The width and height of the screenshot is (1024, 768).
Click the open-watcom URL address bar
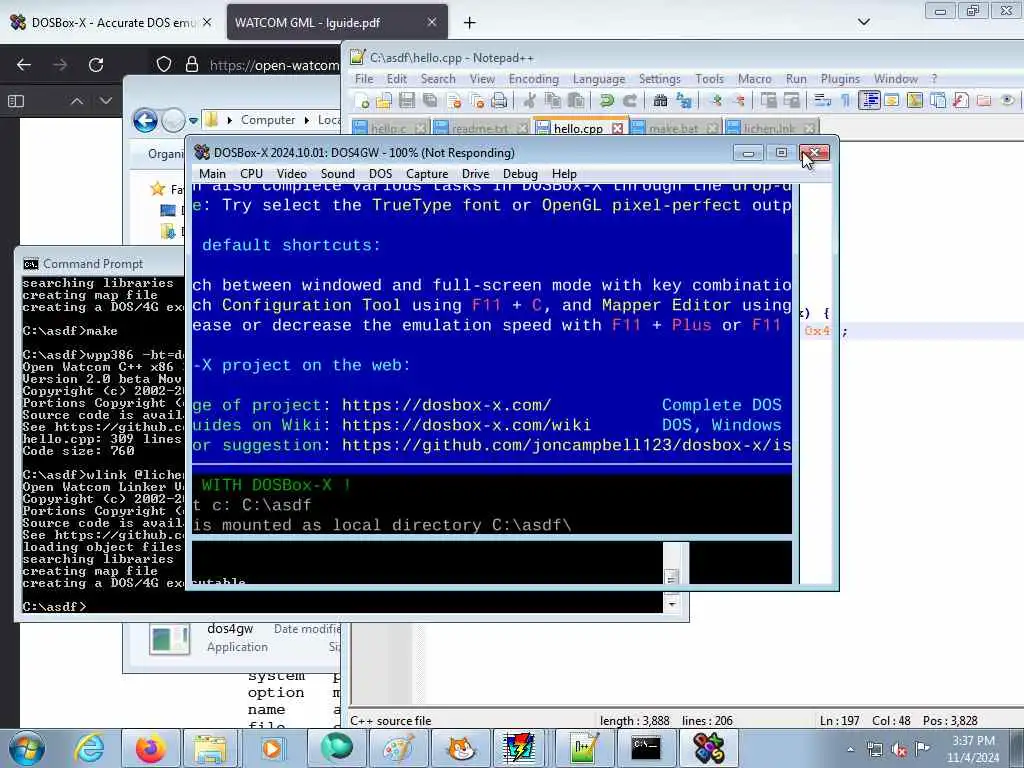coord(274,65)
